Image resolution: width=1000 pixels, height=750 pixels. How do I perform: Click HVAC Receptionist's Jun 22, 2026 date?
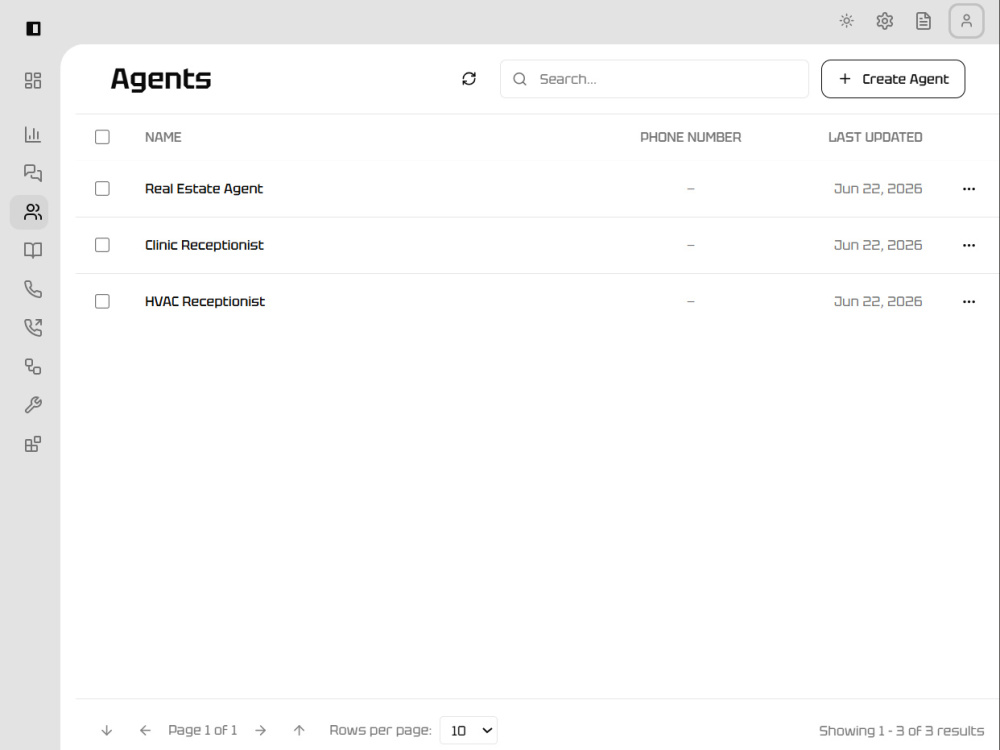pos(878,301)
